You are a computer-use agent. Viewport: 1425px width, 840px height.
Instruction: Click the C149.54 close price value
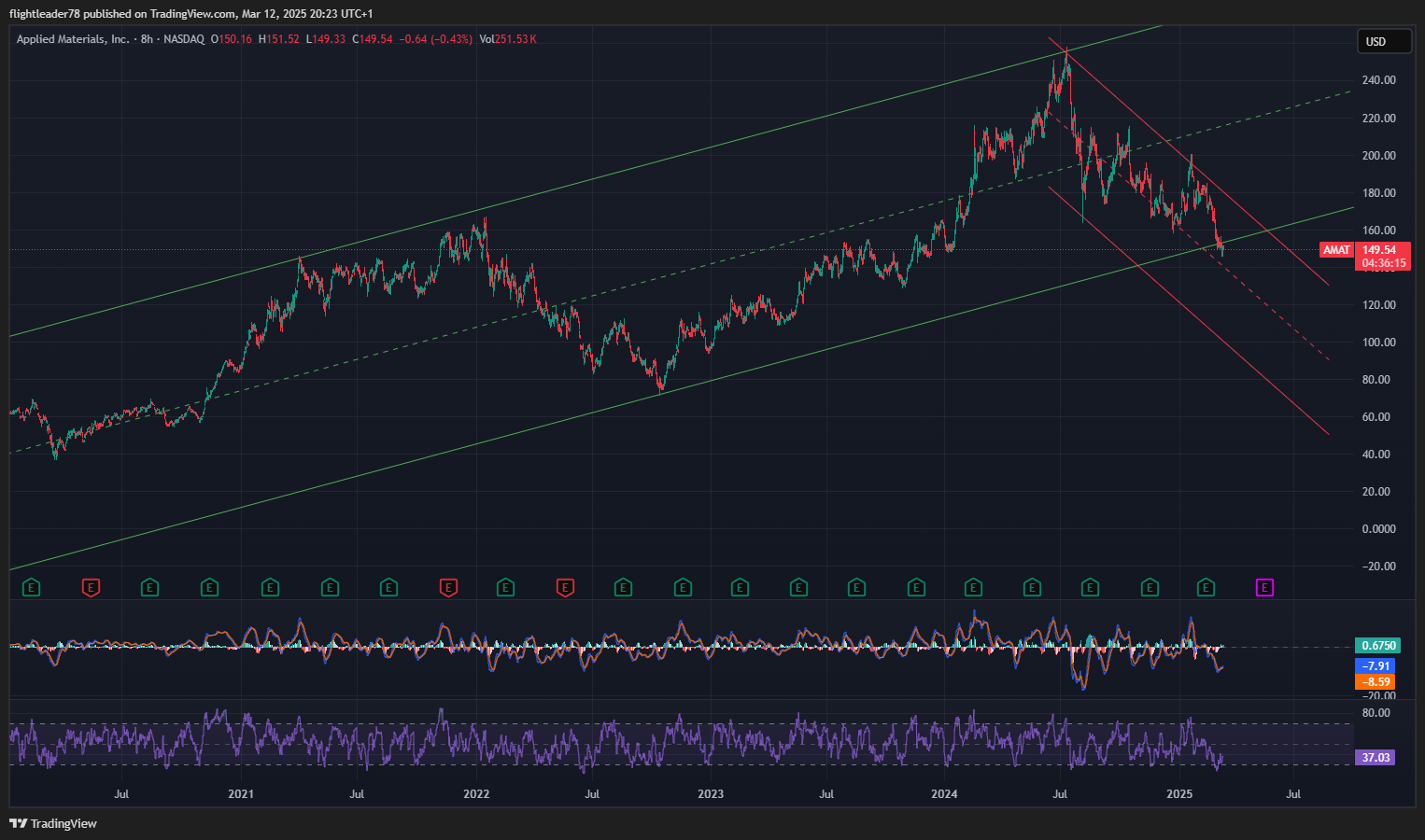click(373, 39)
